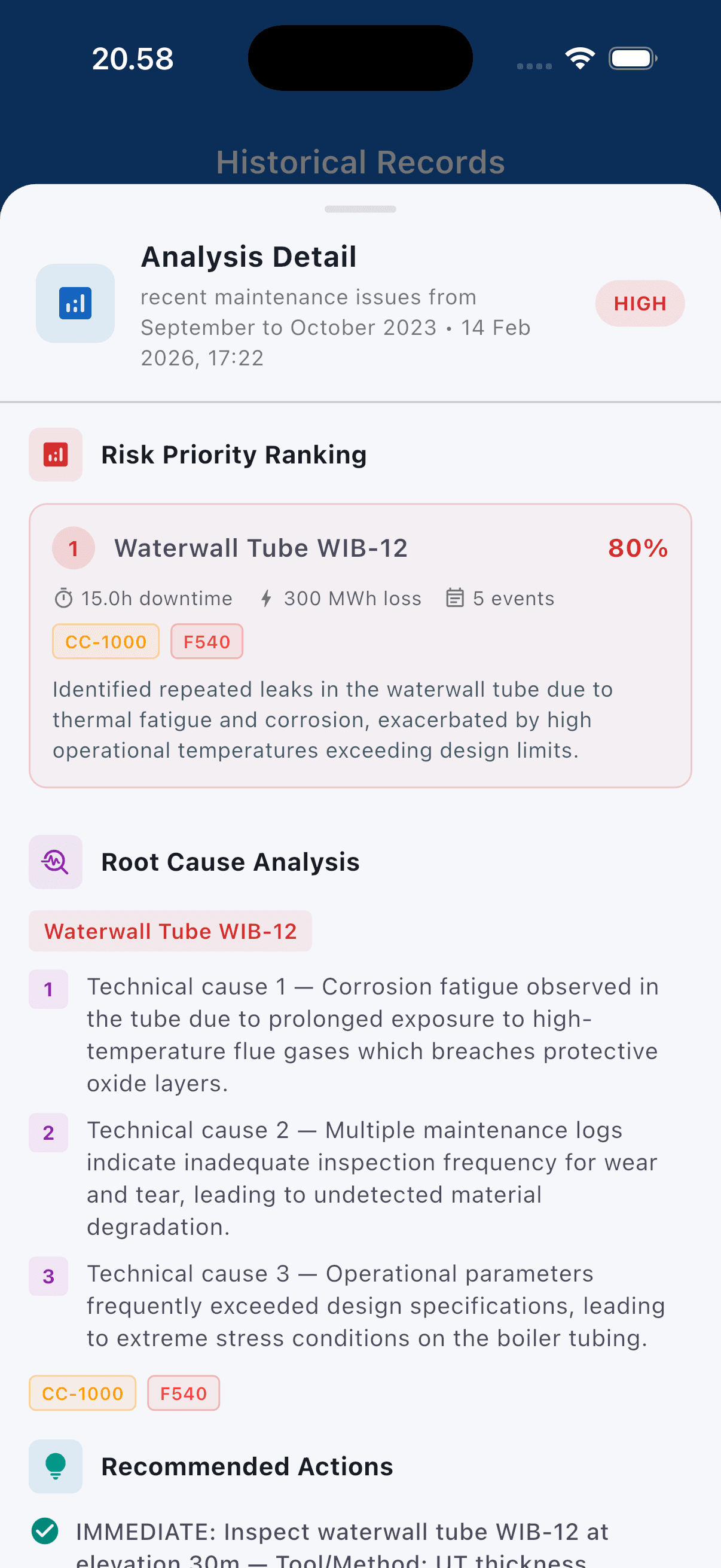The width and height of the screenshot is (721, 1568).
Task: Select the number 2 technical cause badge
Action: point(48,1133)
